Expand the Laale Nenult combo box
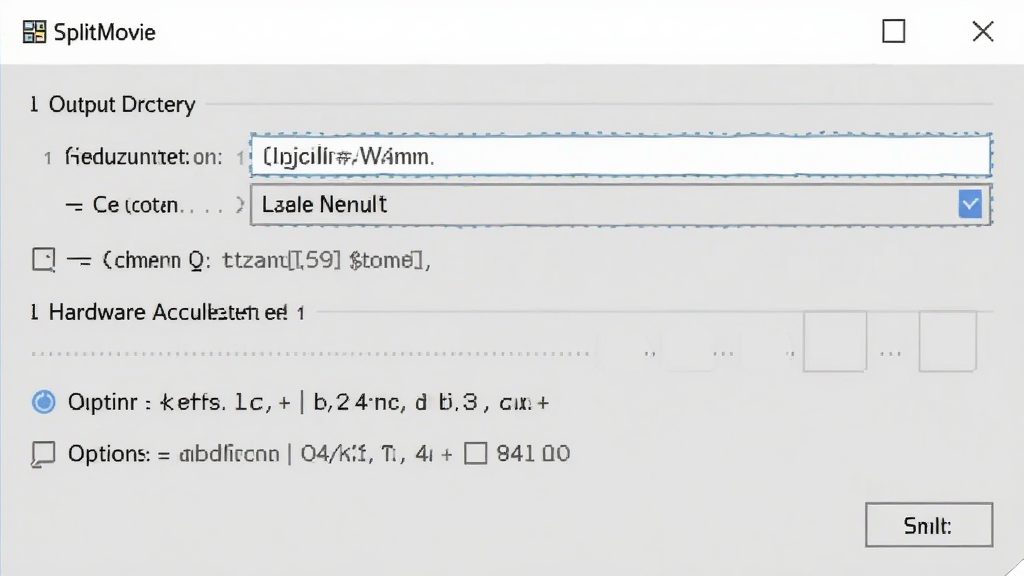1024x576 pixels. click(621, 204)
